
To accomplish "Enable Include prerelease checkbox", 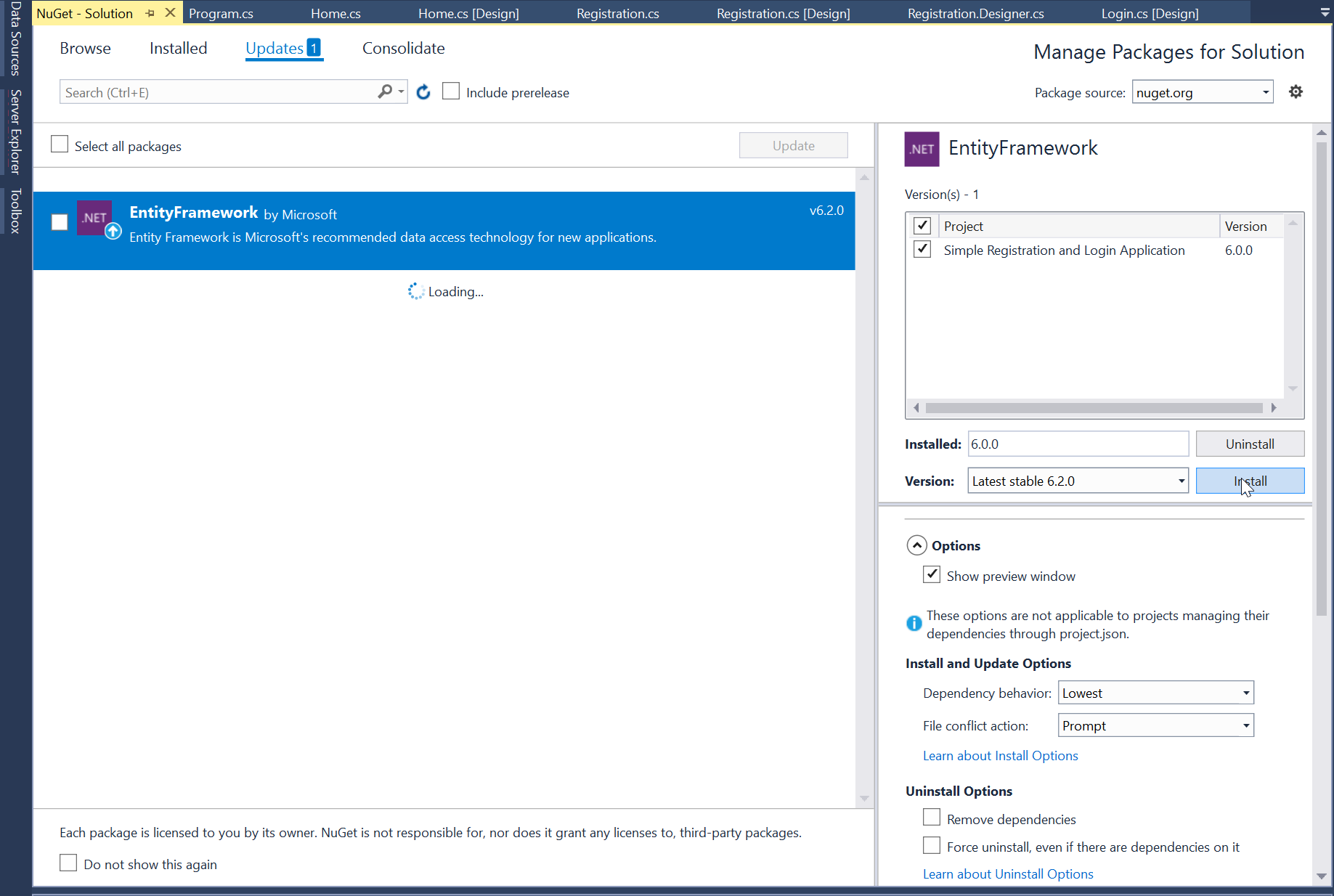I will click(451, 91).
